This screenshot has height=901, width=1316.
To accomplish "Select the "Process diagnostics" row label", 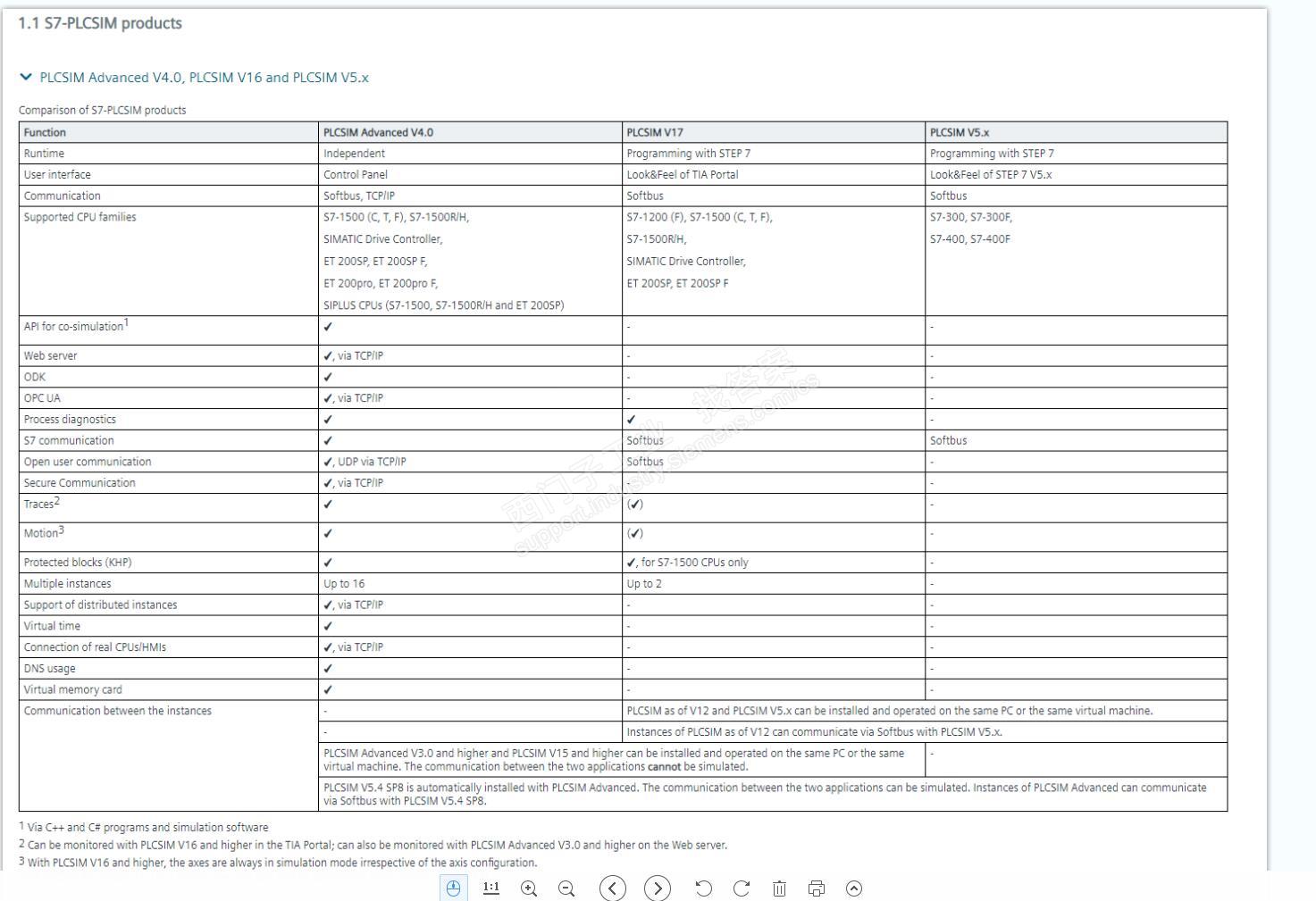I will click(70, 420).
